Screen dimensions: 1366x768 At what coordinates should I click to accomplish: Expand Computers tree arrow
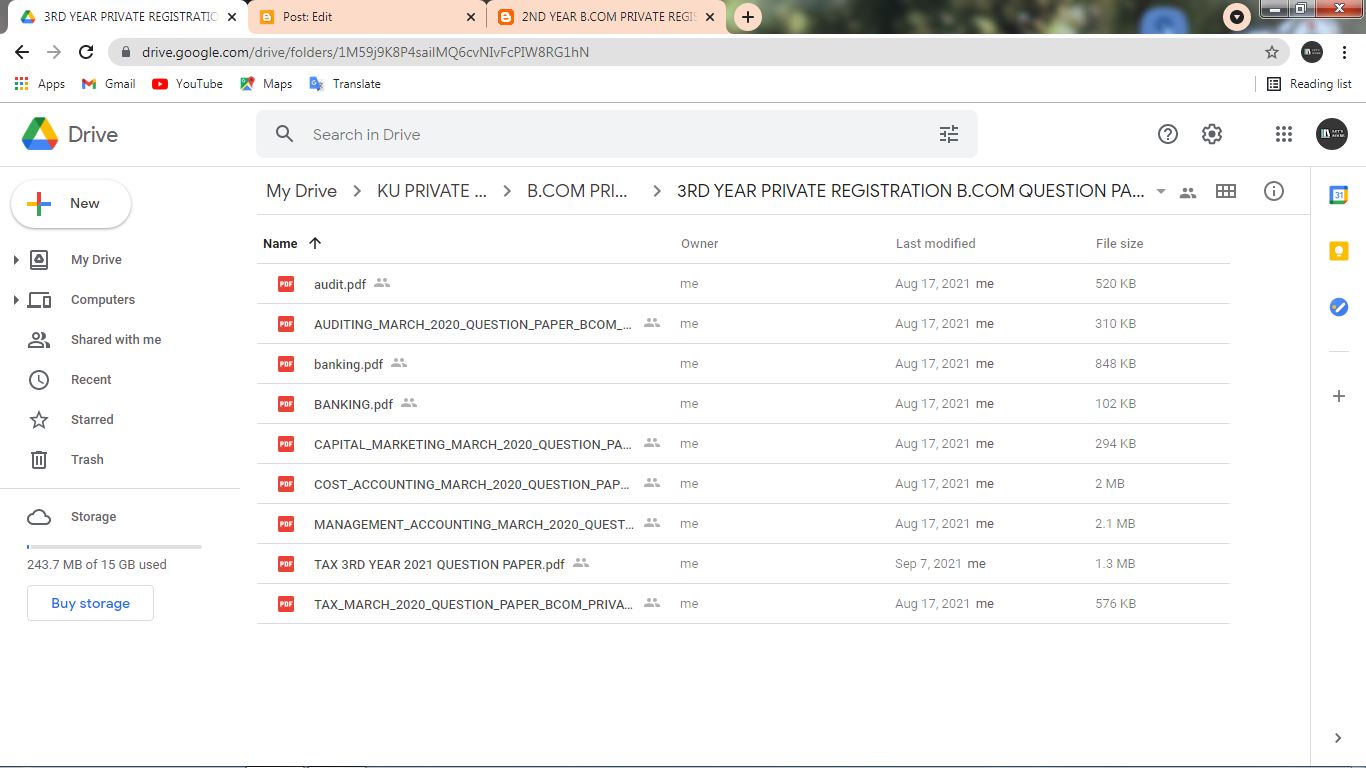[16, 300]
